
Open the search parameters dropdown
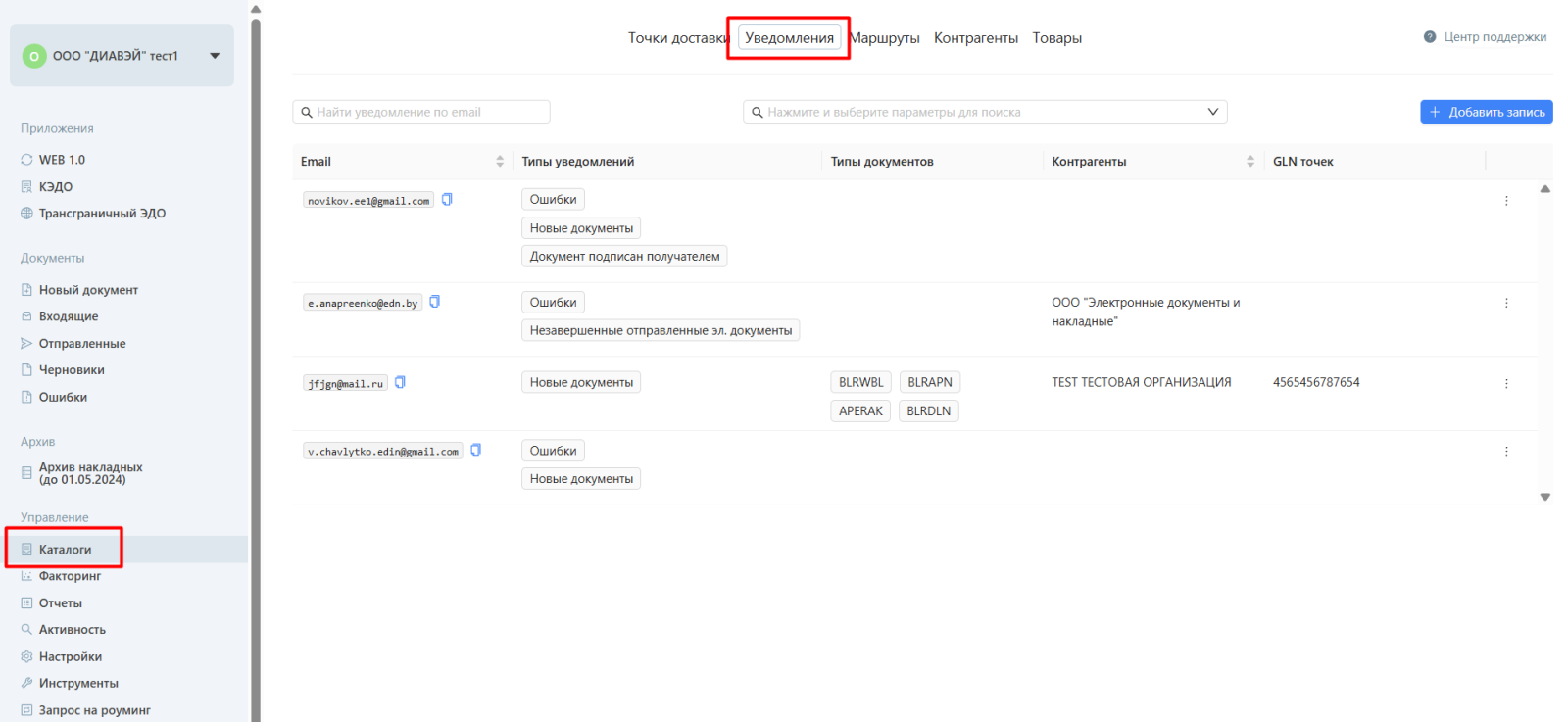pos(985,113)
